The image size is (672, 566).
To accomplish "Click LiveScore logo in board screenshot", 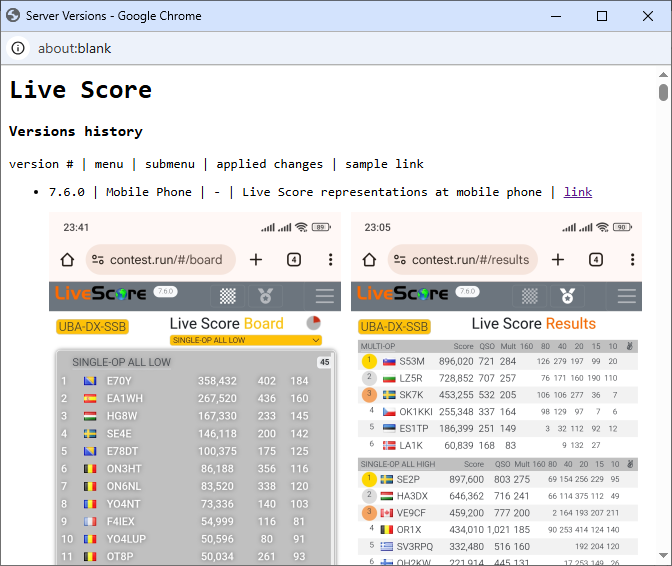I will click(100, 293).
